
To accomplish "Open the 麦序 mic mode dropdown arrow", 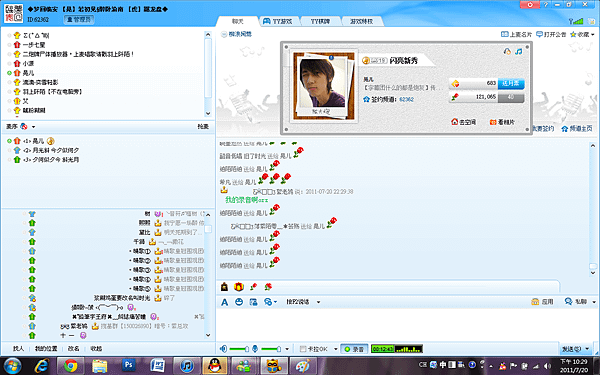I will [x=33, y=127].
